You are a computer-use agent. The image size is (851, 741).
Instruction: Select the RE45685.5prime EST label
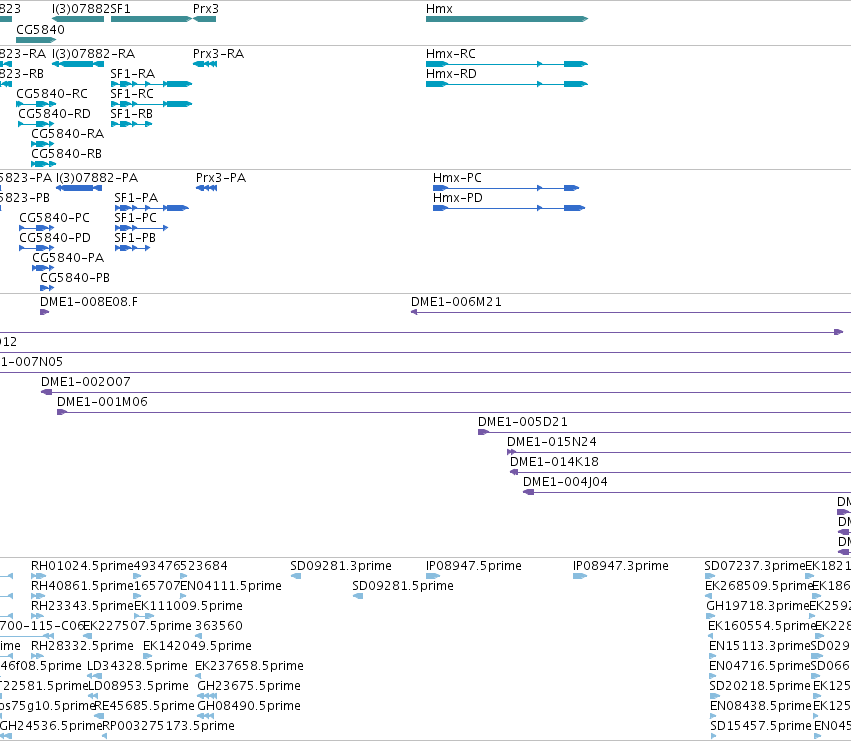(x=144, y=706)
